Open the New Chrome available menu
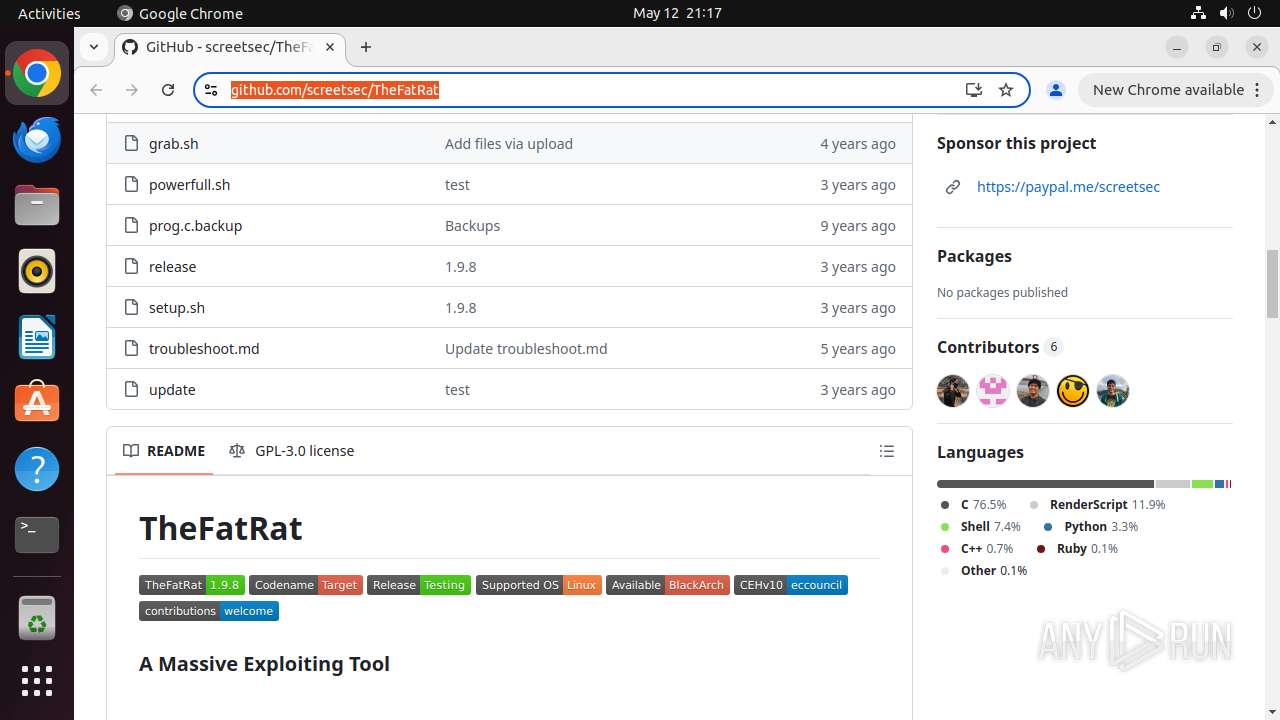The width and height of the screenshot is (1280, 720). (x=1175, y=90)
